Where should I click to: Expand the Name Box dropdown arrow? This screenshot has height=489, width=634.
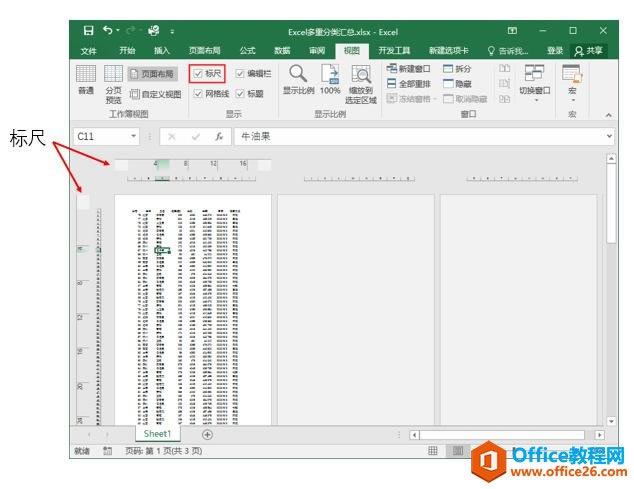click(x=134, y=136)
